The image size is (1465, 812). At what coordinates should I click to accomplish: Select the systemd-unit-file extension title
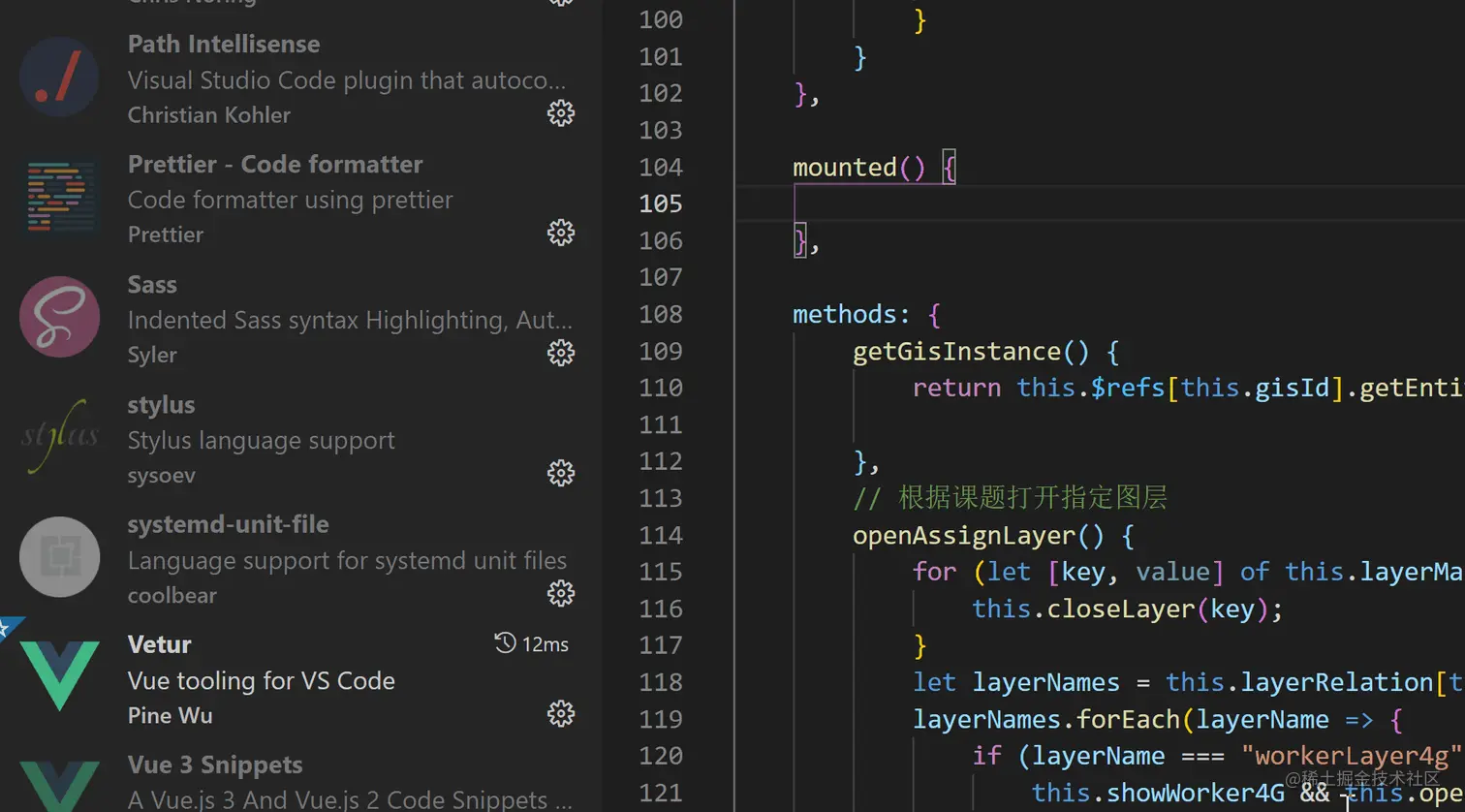click(229, 524)
